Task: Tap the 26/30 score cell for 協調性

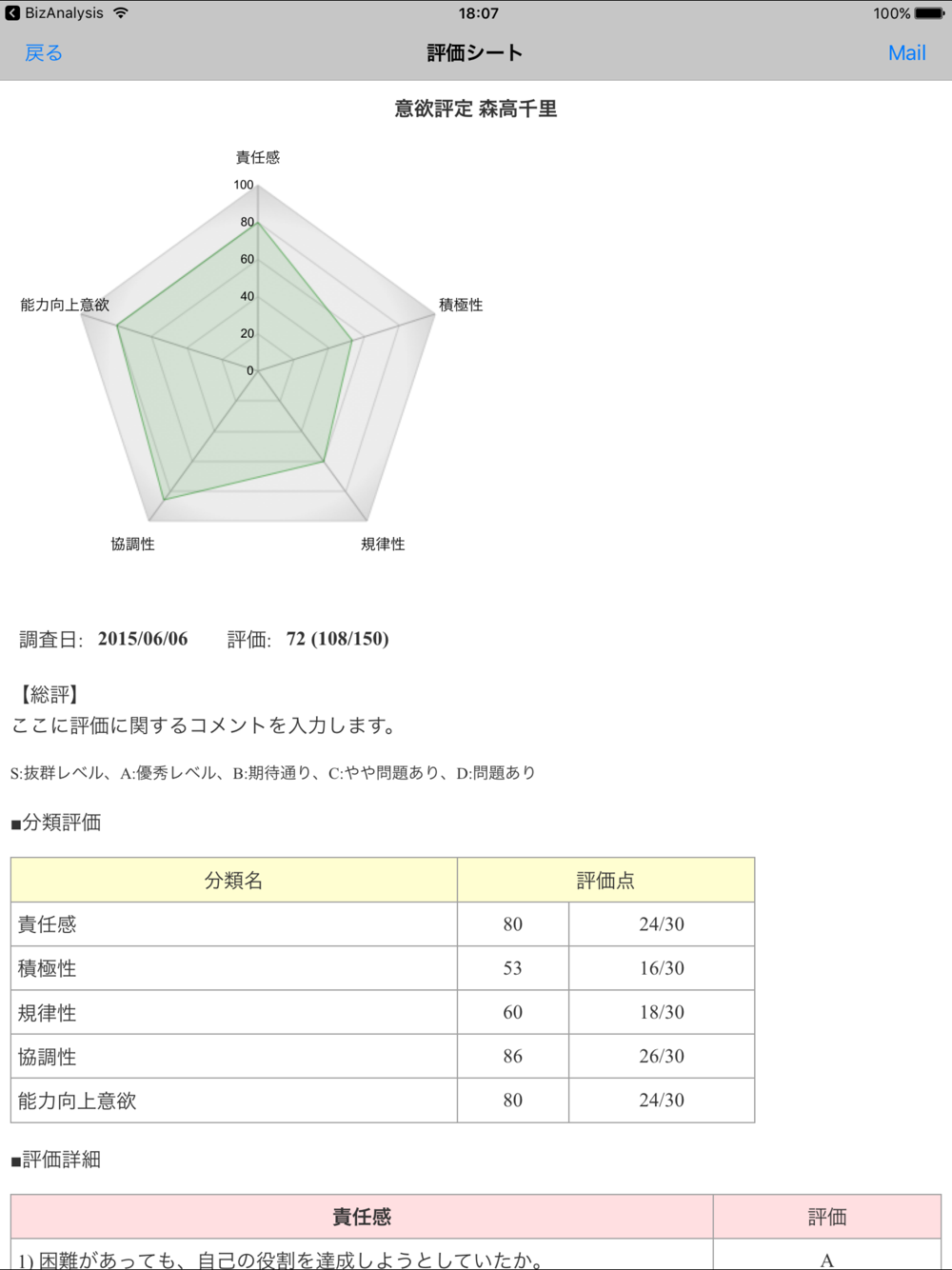Action: [x=662, y=1056]
